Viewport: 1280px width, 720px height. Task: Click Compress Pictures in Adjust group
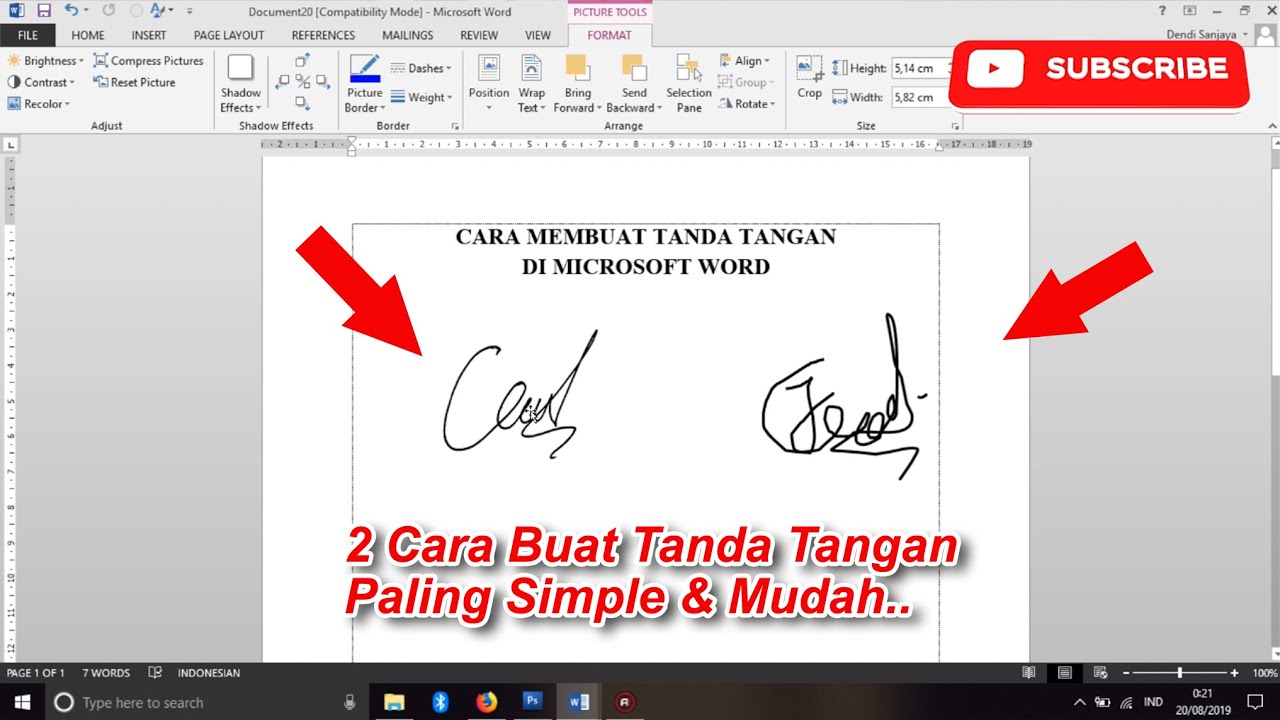[x=148, y=61]
